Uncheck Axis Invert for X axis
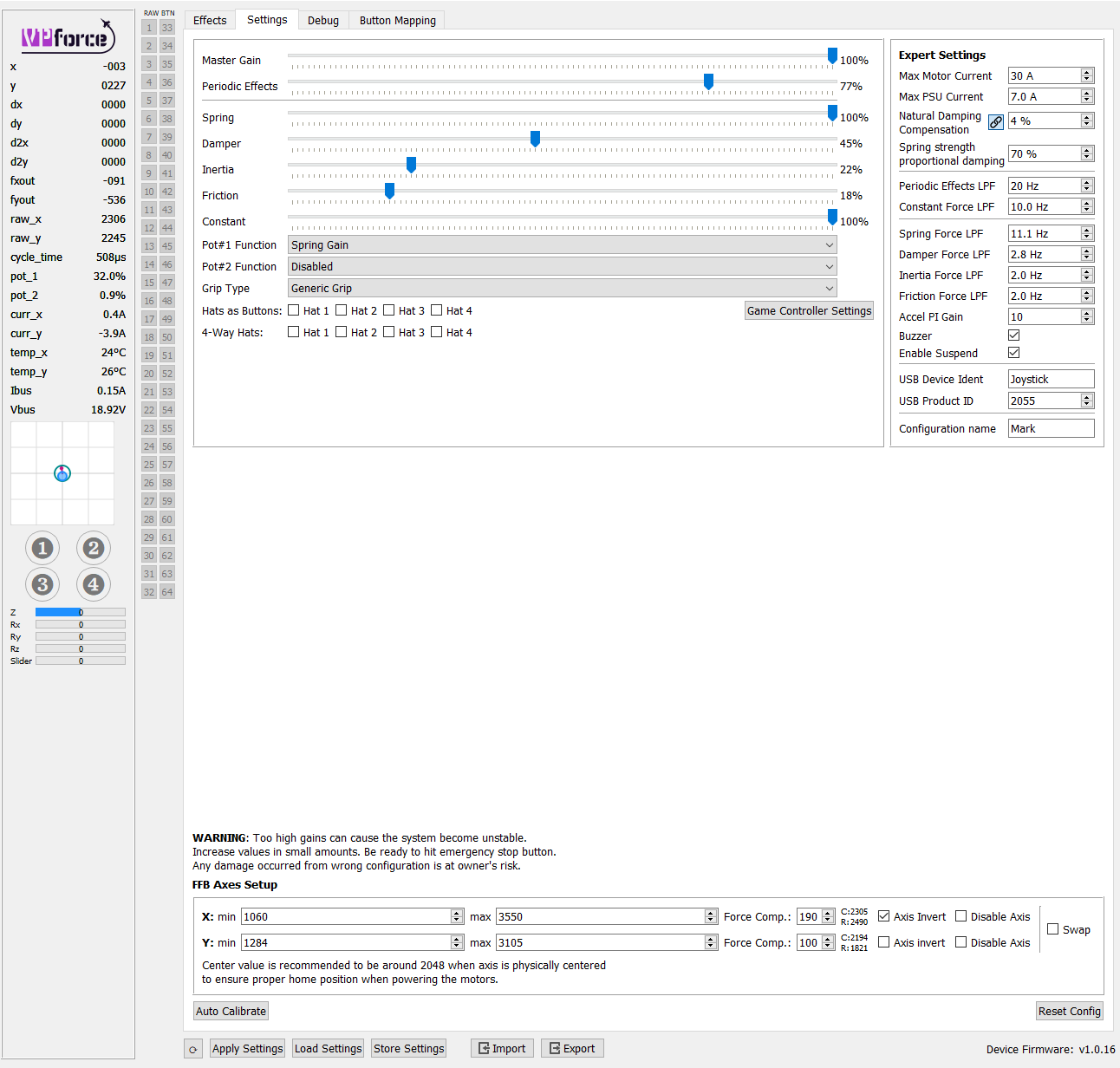 (x=883, y=915)
